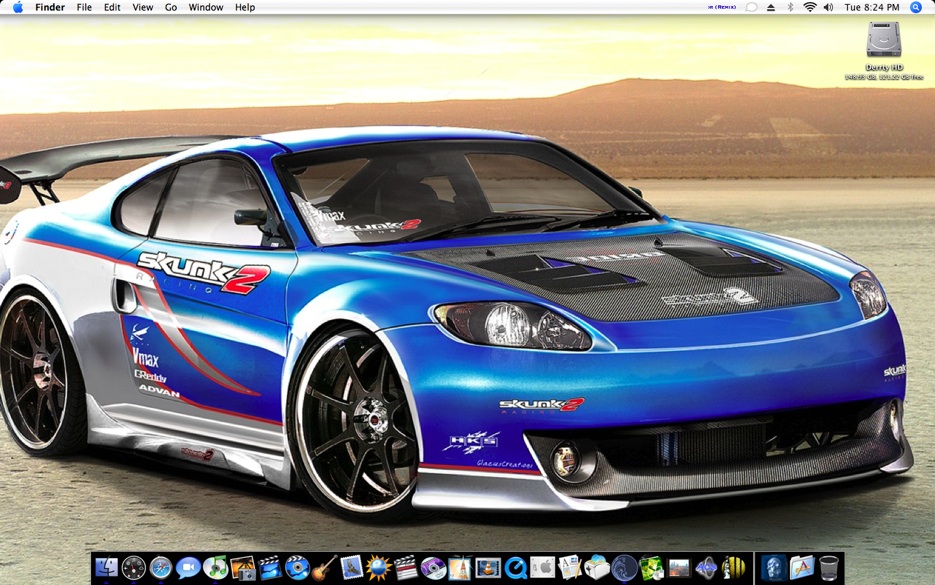Click the clock showing Tue 8:24 PM
The width and height of the screenshot is (935, 585).
coord(872,7)
